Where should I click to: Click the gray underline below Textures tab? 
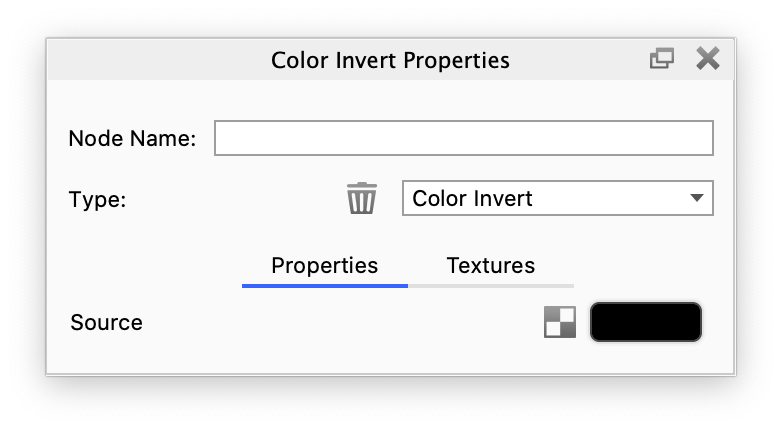coord(490,285)
